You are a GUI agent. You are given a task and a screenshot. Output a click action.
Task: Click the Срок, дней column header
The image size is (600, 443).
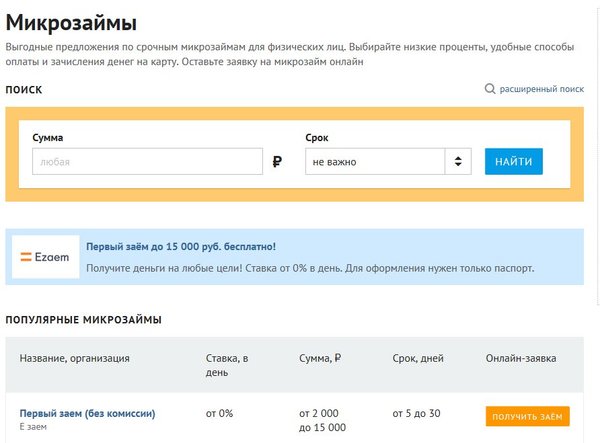coord(418,358)
